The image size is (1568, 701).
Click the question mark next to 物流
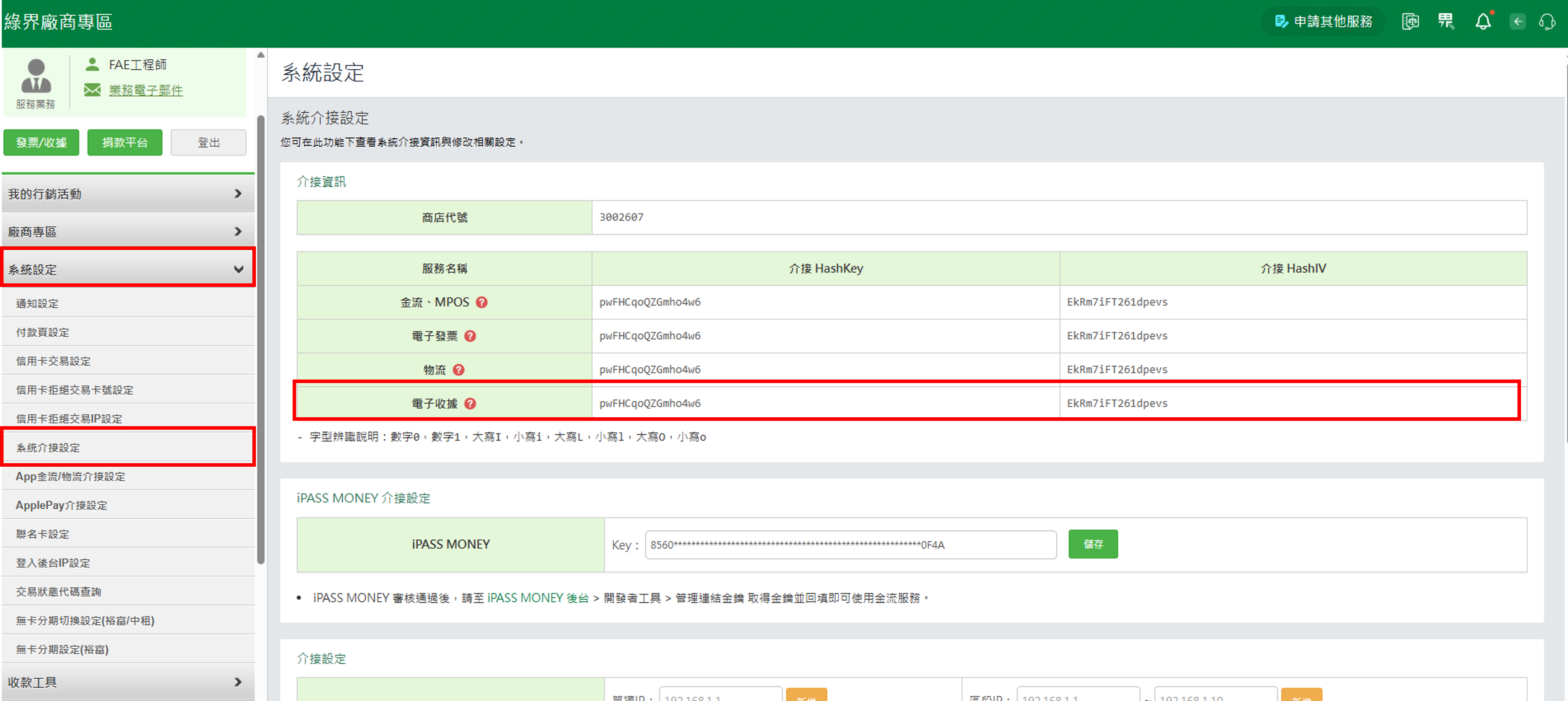pyautogui.click(x=458, y=370)
